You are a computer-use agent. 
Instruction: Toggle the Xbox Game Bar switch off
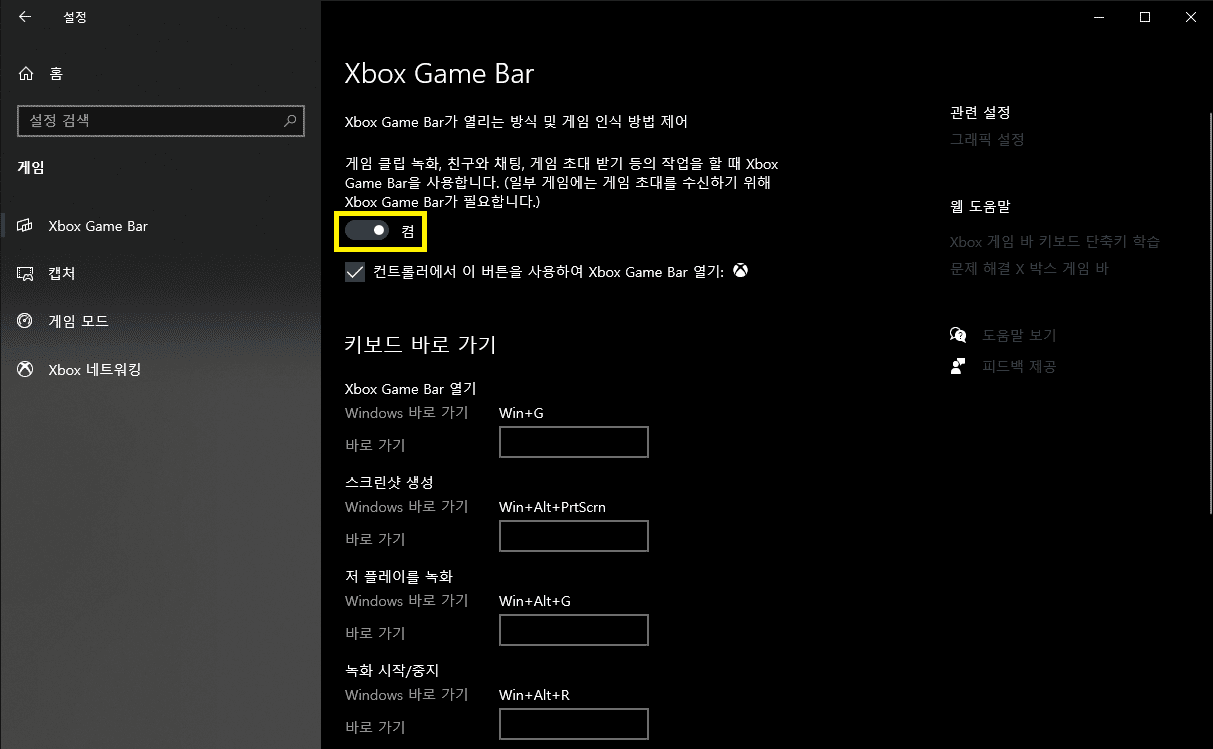pos(367,231)
